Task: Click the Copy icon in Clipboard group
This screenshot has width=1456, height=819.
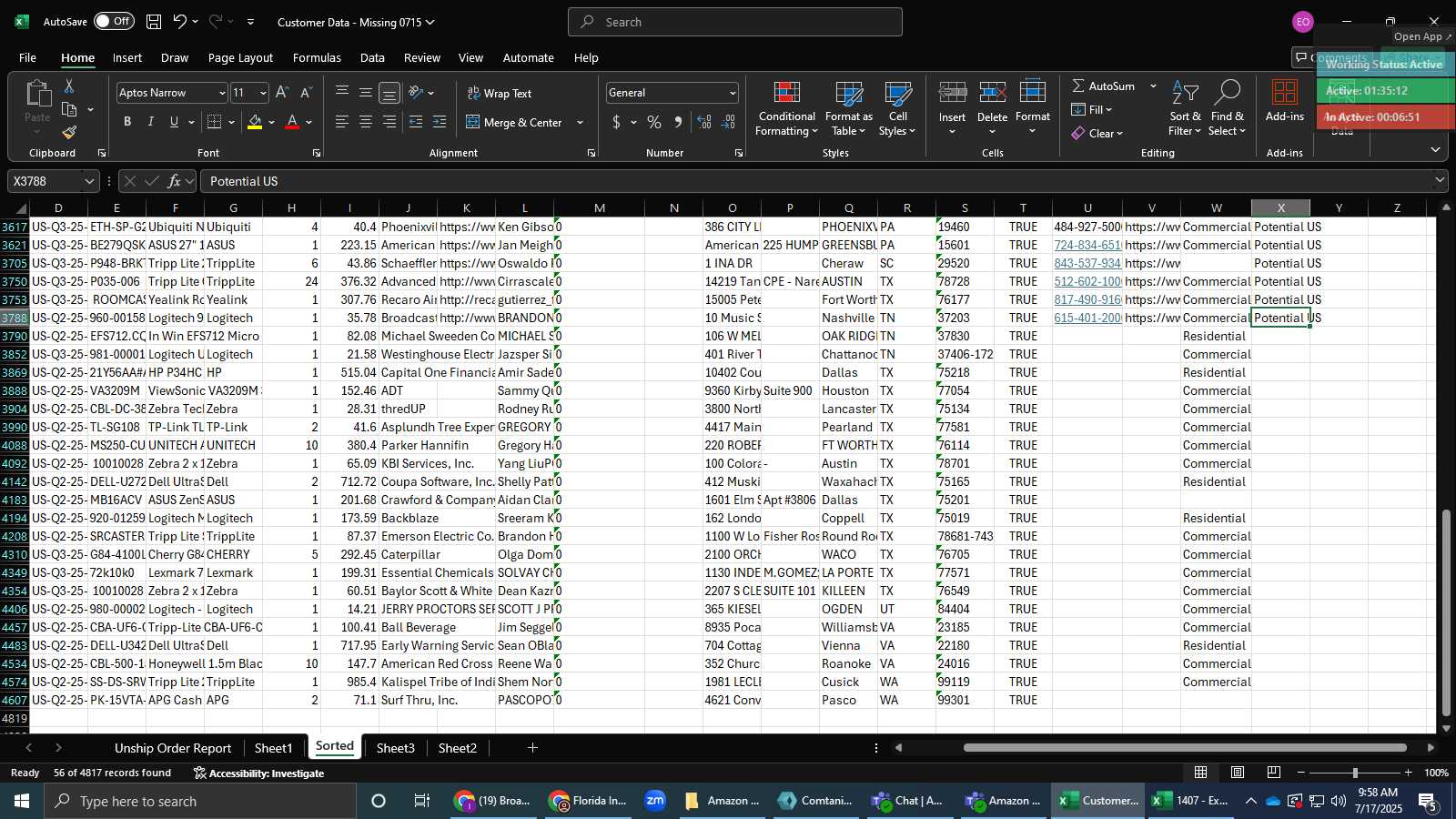Action: pyautogui.click(x=69, y=109)
